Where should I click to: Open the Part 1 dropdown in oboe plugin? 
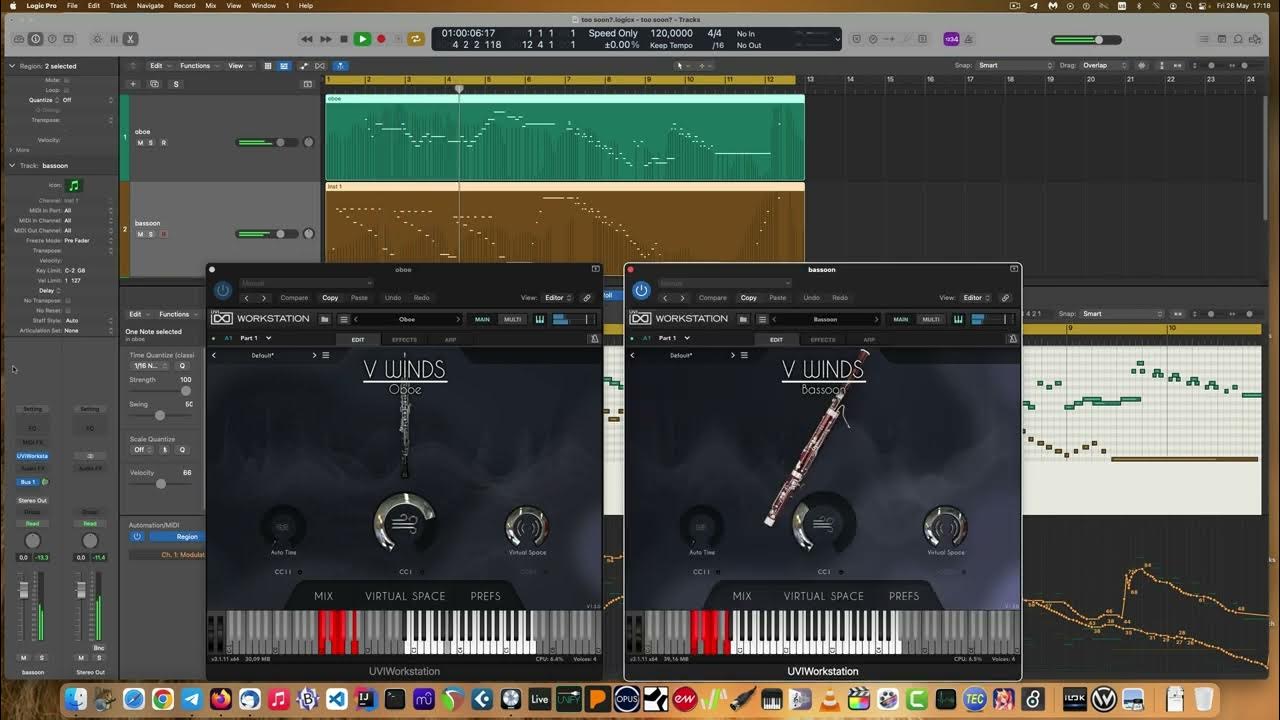coord(255,338)
